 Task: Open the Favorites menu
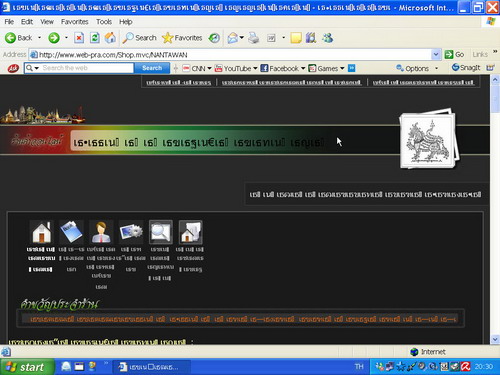74,22
